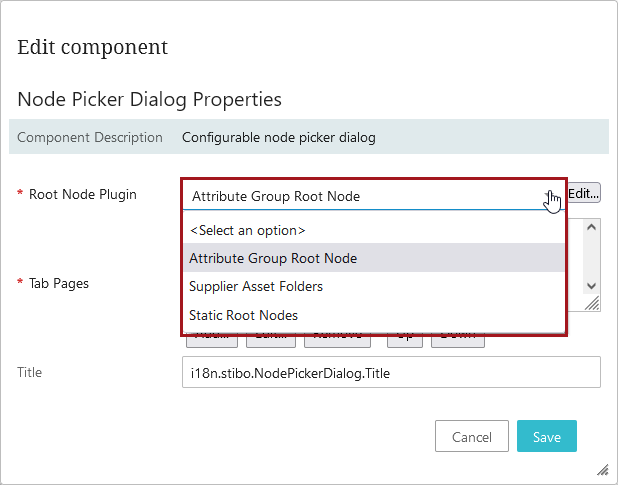Click the partially hidden Up button under Tab Pages
This screenshot has height=485, width=618.
pyautogui.click(x=405, y=341)
